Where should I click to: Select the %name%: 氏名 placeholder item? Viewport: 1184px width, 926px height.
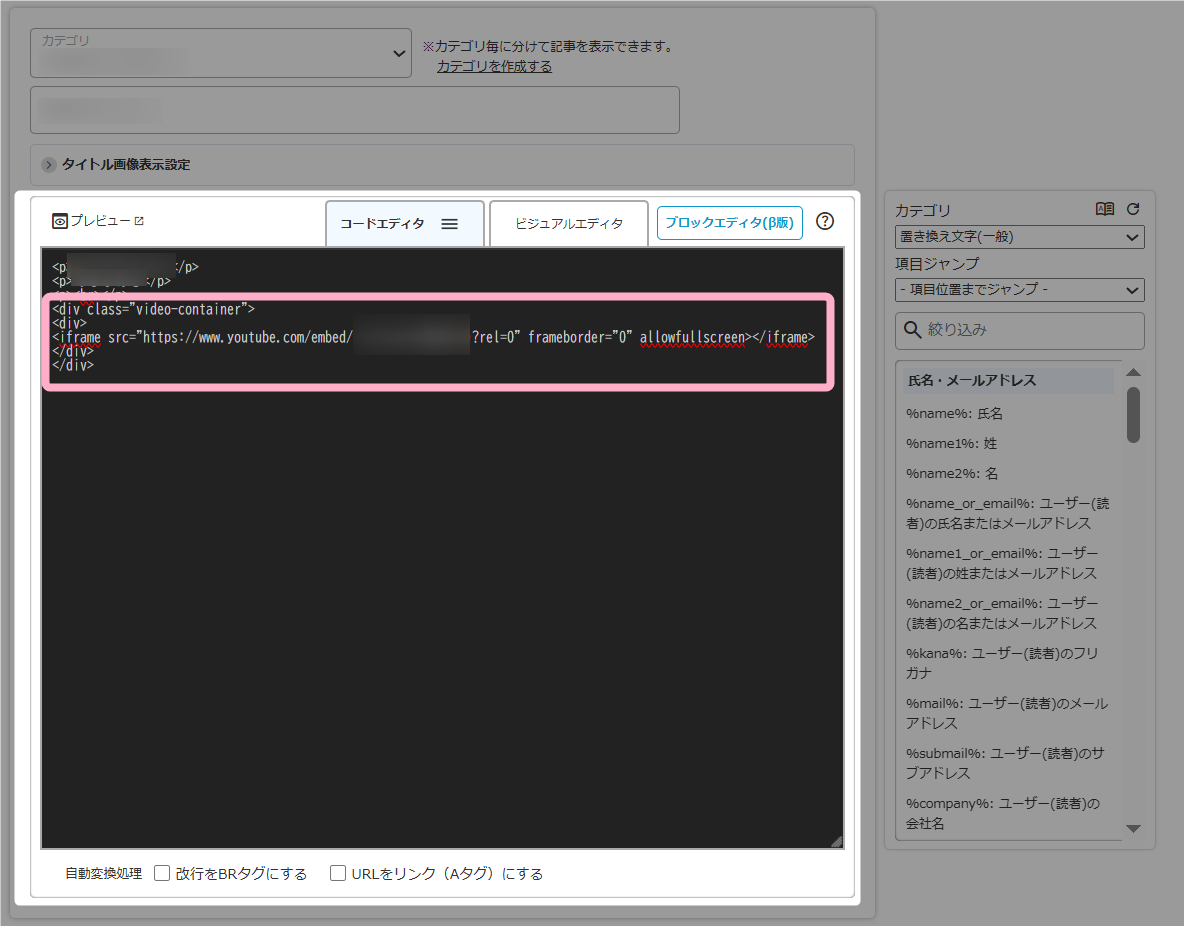point(954,413)
